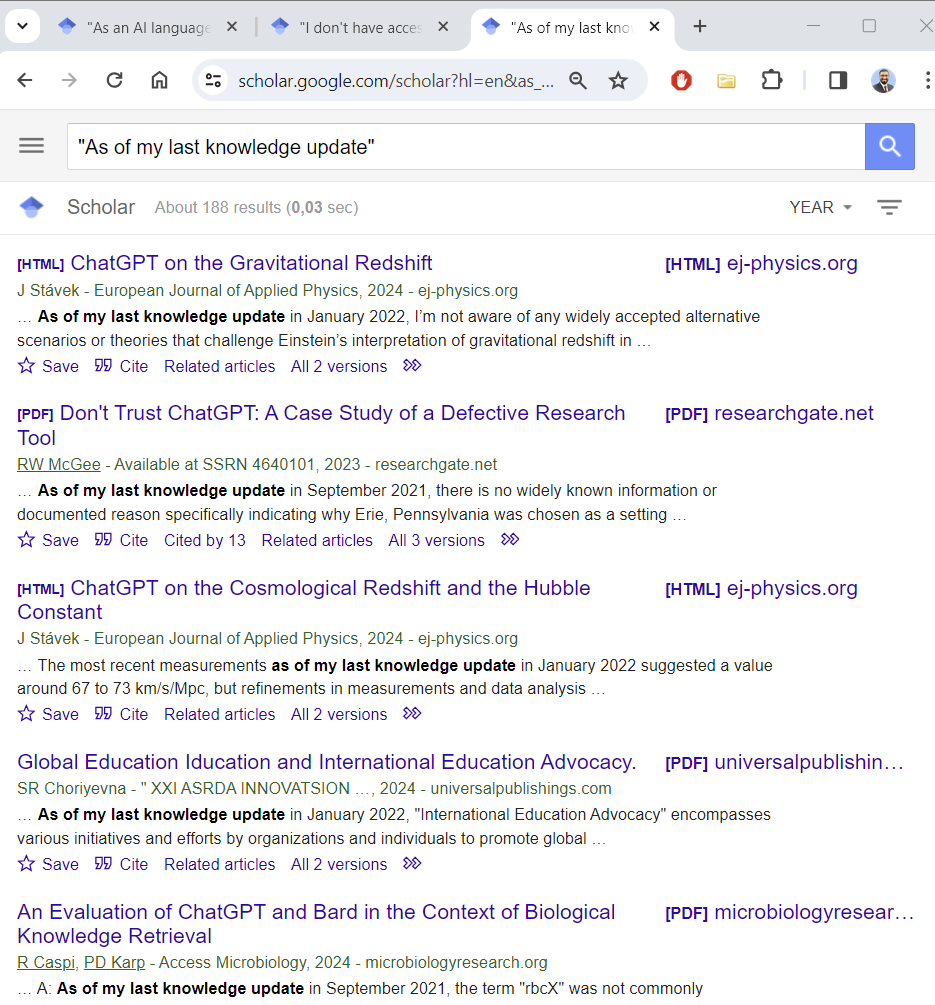Bookmark this page with the star icon
Viewport: 935px width, 1005px height.
[618, 80]
